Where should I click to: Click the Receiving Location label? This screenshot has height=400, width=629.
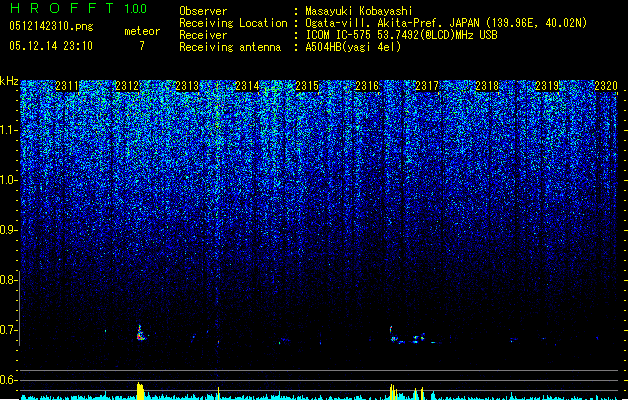tap(233, 23)
